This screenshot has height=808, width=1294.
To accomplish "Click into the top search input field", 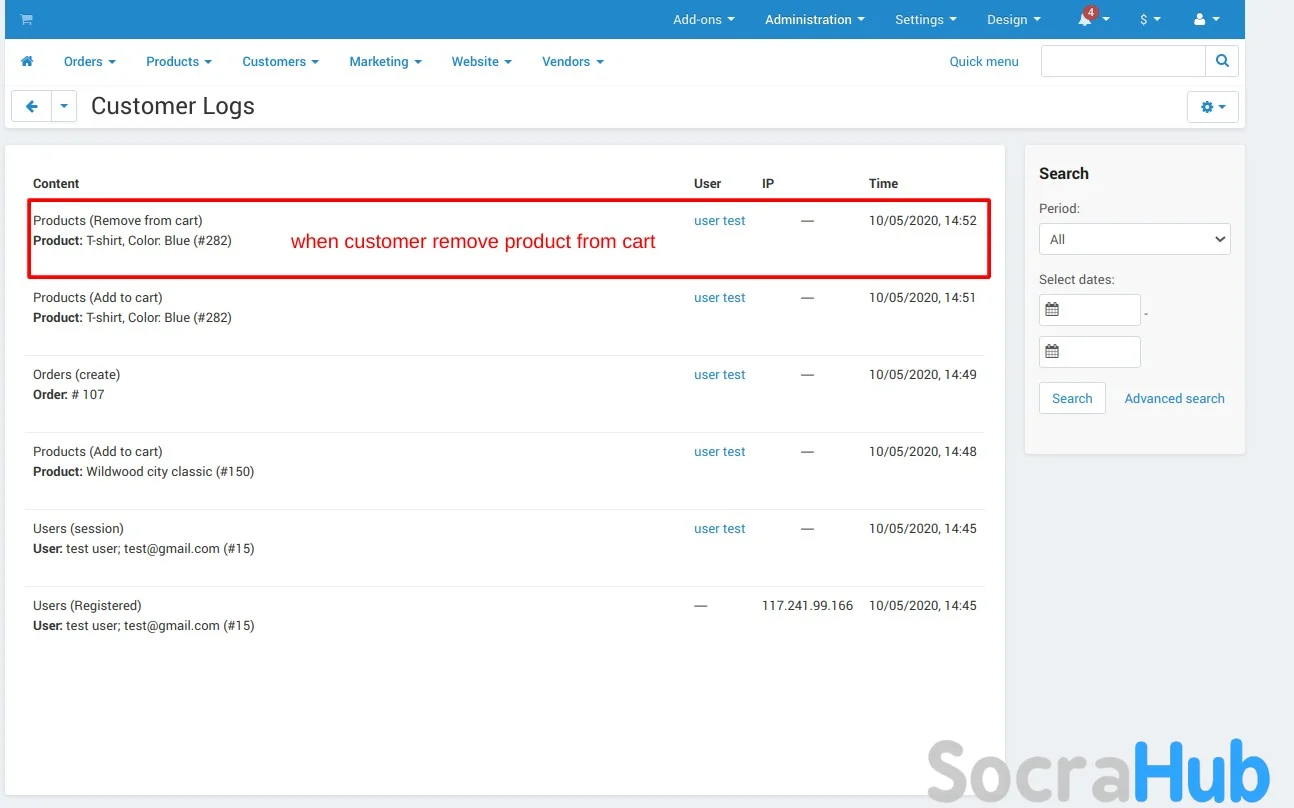I will [x=1122, y=61].
